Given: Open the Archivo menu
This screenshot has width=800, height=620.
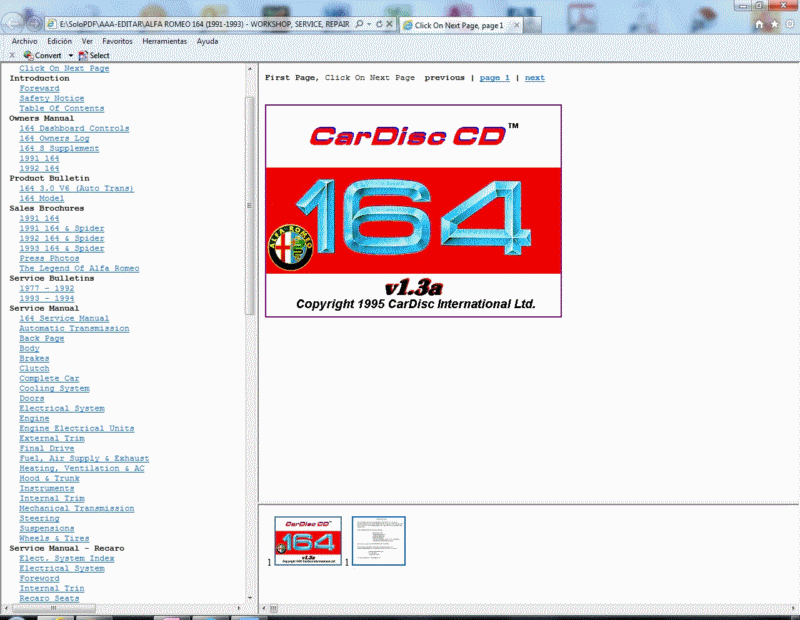Looking at the screenshot, I should point(24,41).
